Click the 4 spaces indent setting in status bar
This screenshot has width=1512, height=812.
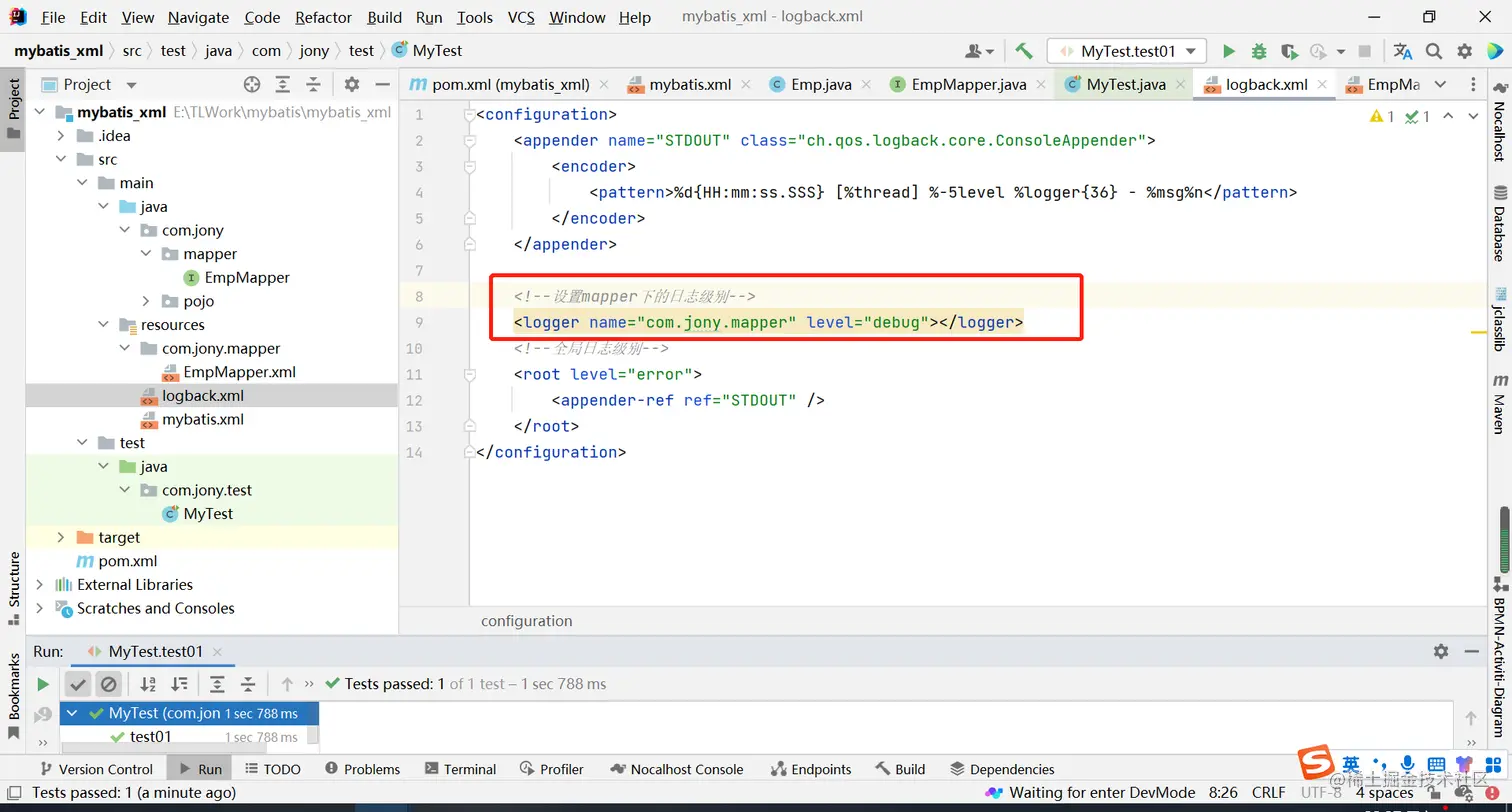coord(1385,793)
